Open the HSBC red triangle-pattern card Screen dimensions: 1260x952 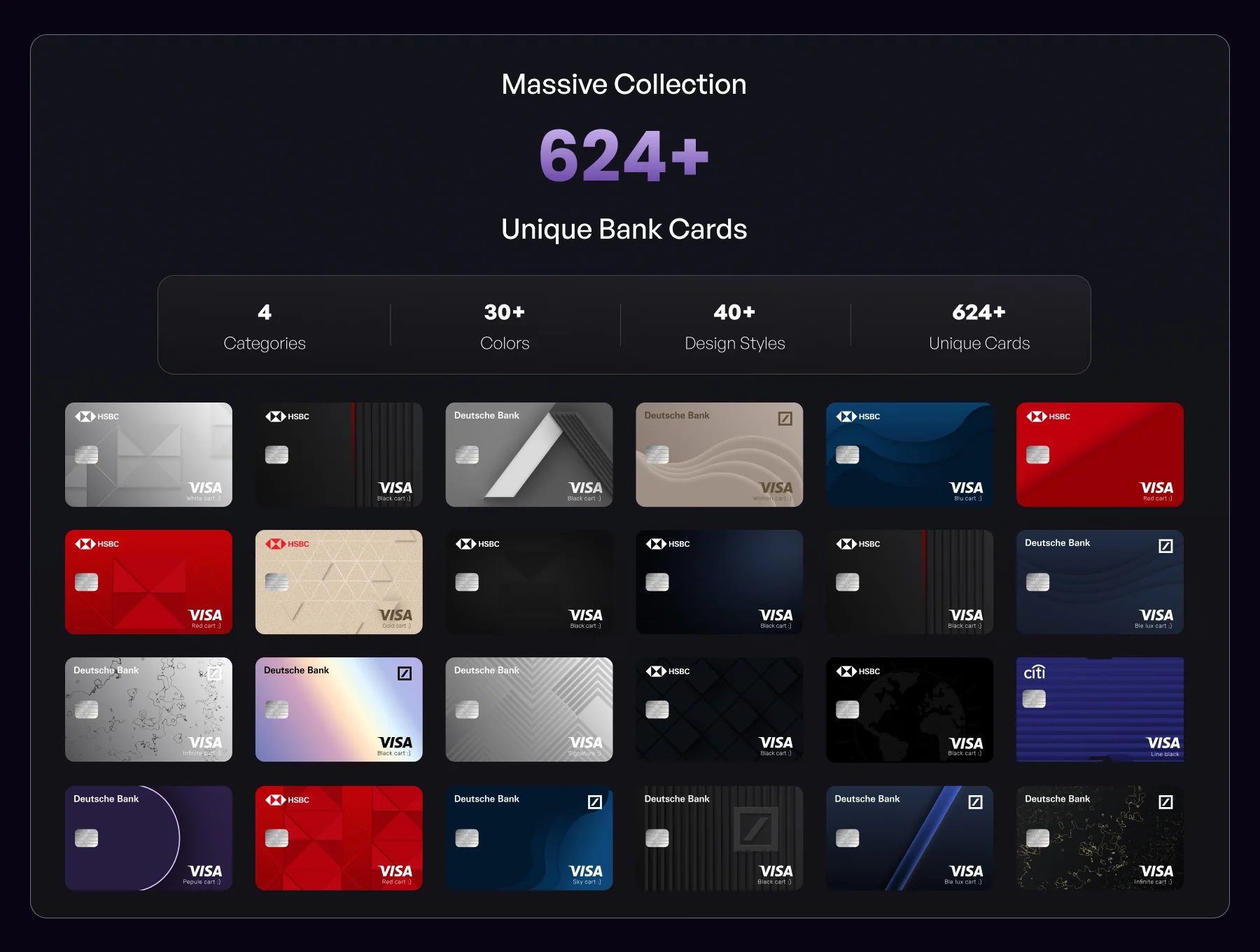pyautogui.click(x=148, y=582)
